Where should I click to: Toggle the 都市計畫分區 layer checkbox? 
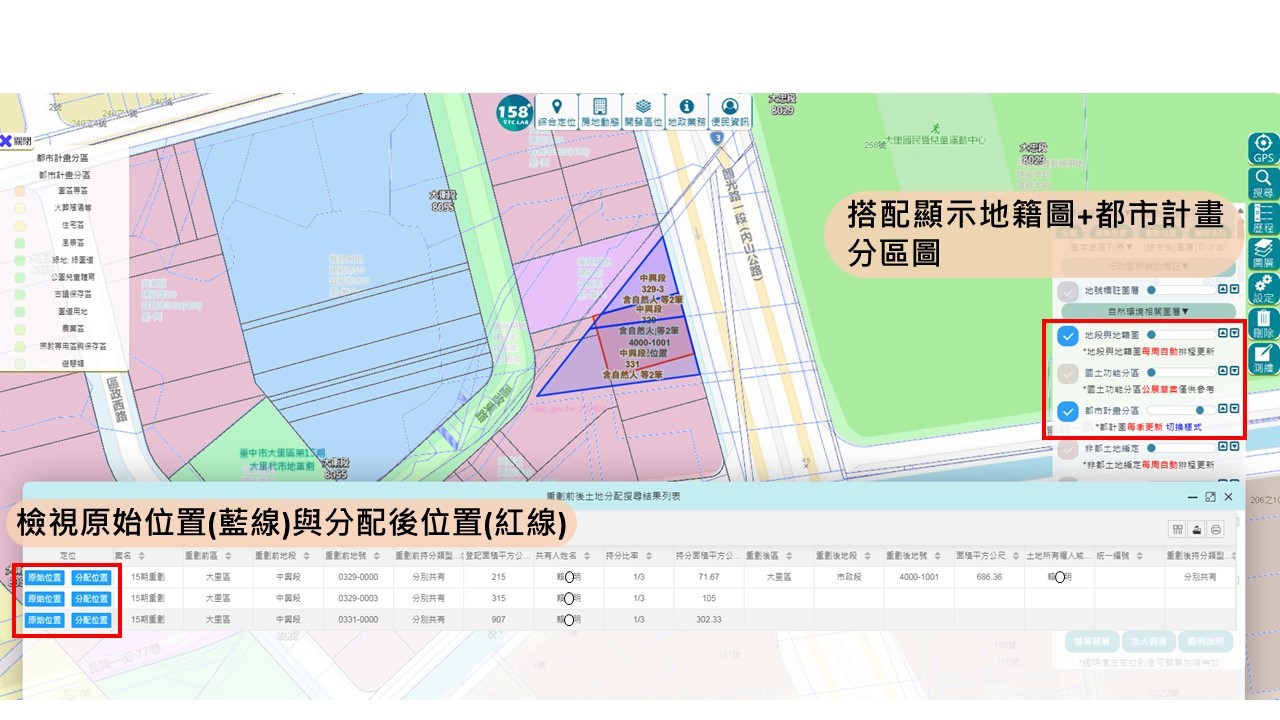tap(1067, 410)
